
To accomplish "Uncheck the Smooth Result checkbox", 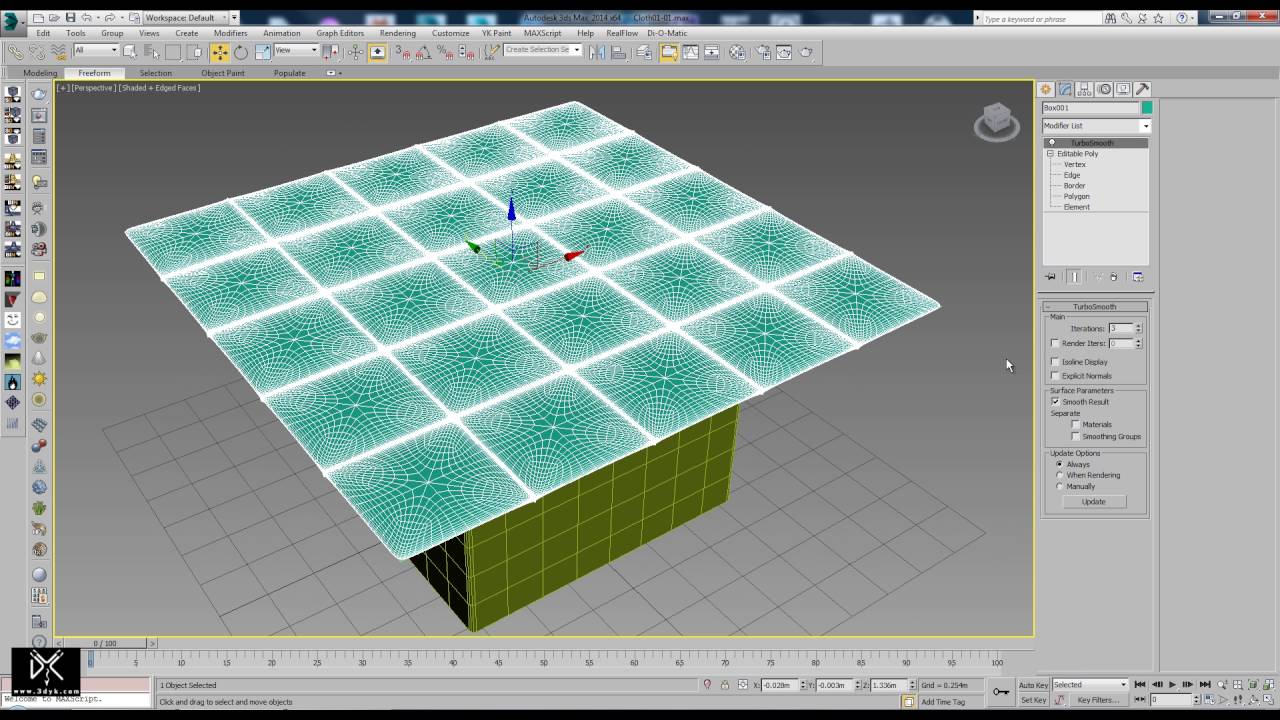I will click(x=1055, y=402).
